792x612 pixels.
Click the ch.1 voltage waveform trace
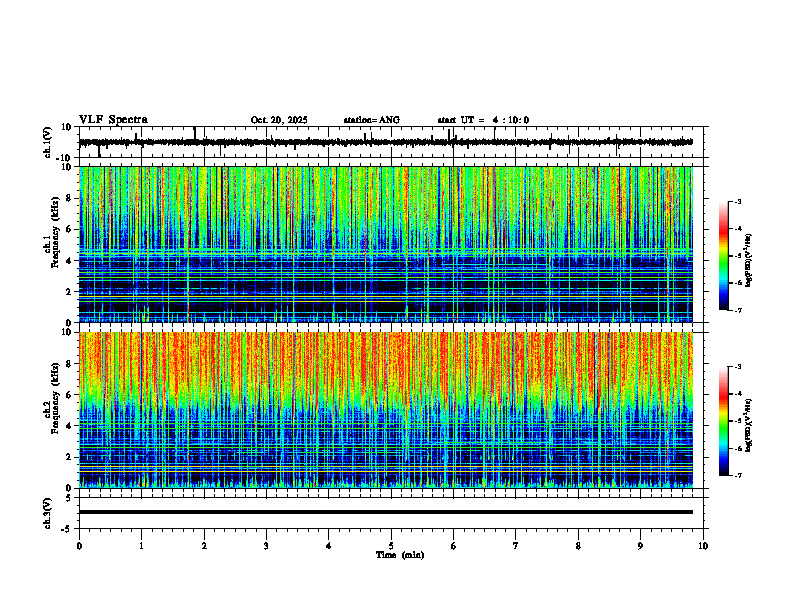[386, 142]
